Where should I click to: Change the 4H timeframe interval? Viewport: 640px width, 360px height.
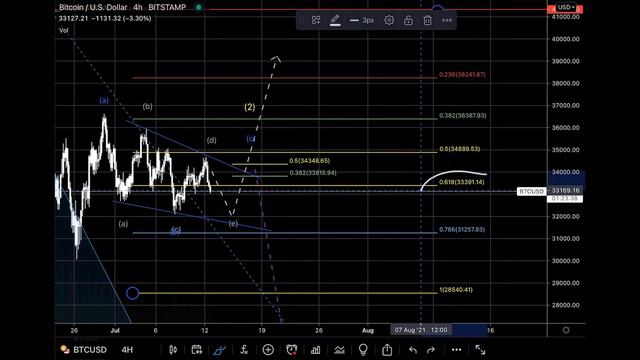[127, 350]
